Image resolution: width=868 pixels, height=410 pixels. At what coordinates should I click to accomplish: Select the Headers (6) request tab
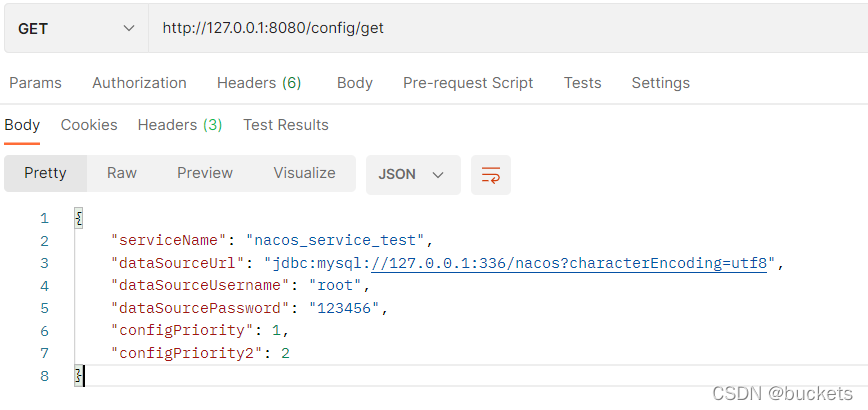pyautogui.click(x=259, y=83)
